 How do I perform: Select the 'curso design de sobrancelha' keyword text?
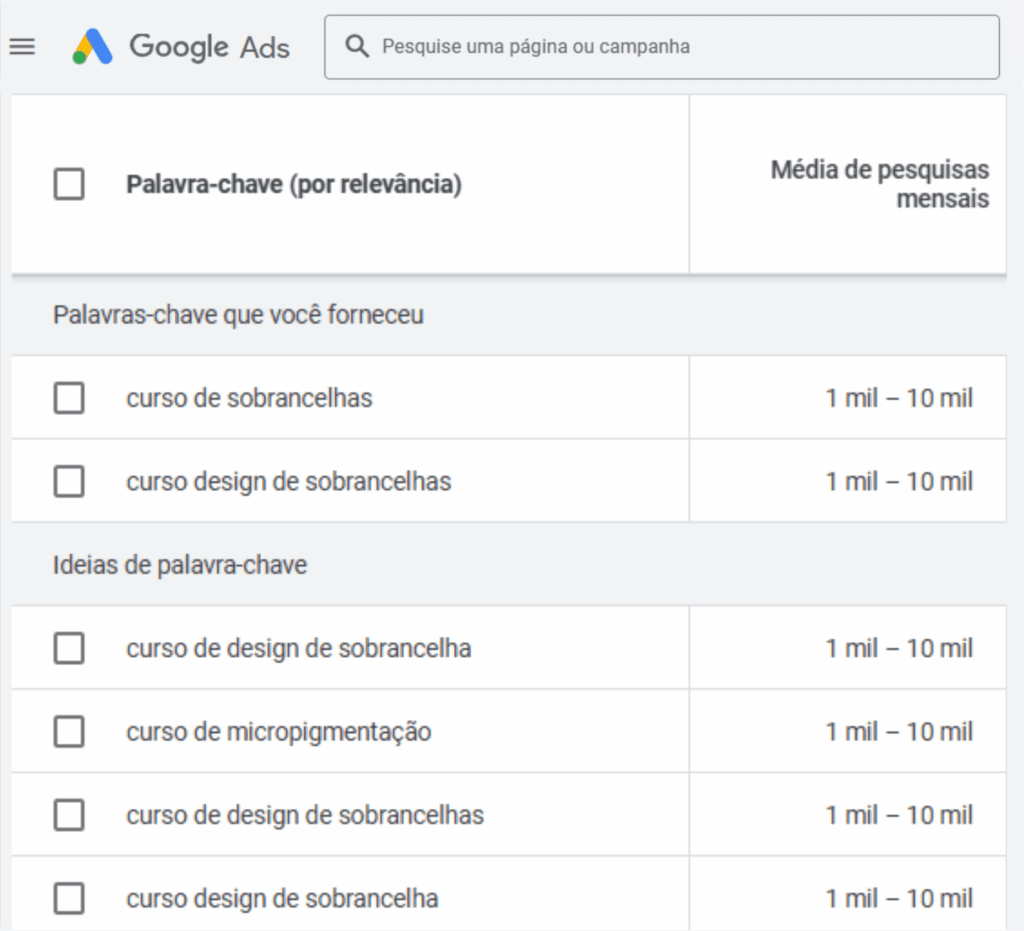(282, 899)
